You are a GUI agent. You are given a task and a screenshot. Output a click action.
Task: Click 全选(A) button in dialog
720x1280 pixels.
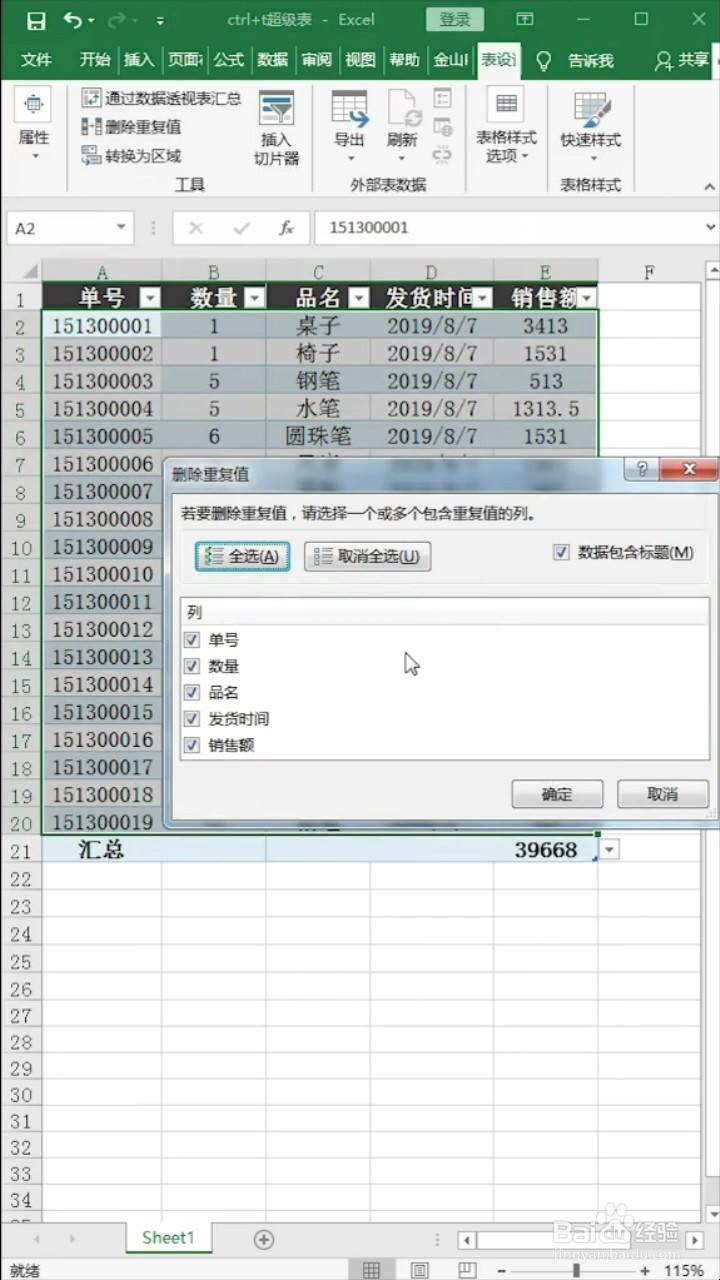[x=243, y=557]
